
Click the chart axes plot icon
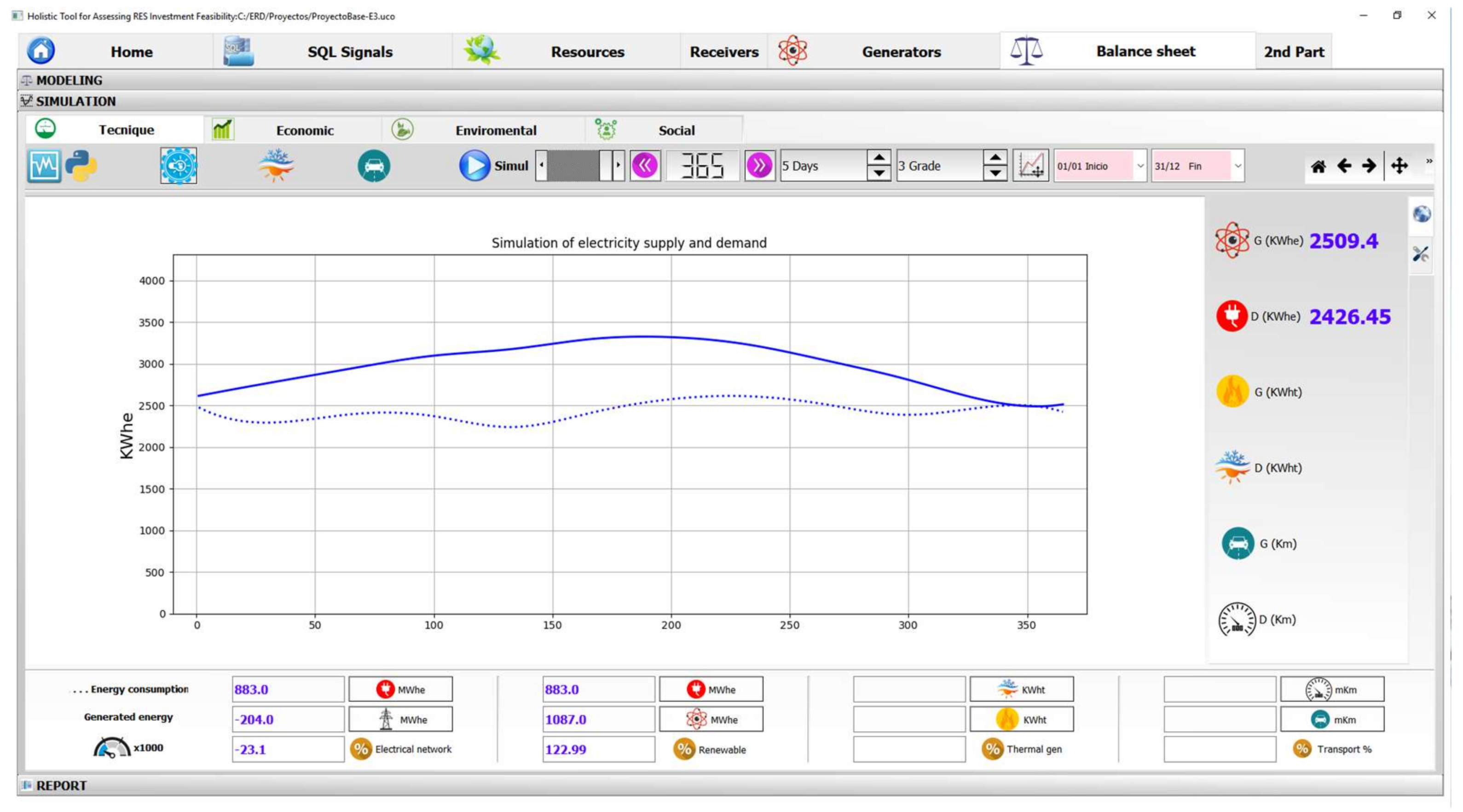point(1030,166)
